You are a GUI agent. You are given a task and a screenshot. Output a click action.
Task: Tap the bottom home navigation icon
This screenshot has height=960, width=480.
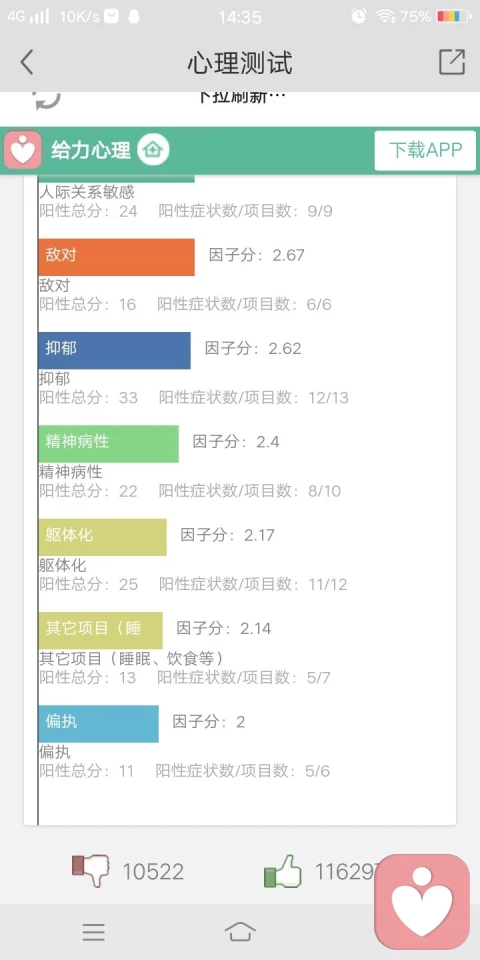tap(240, 932)
